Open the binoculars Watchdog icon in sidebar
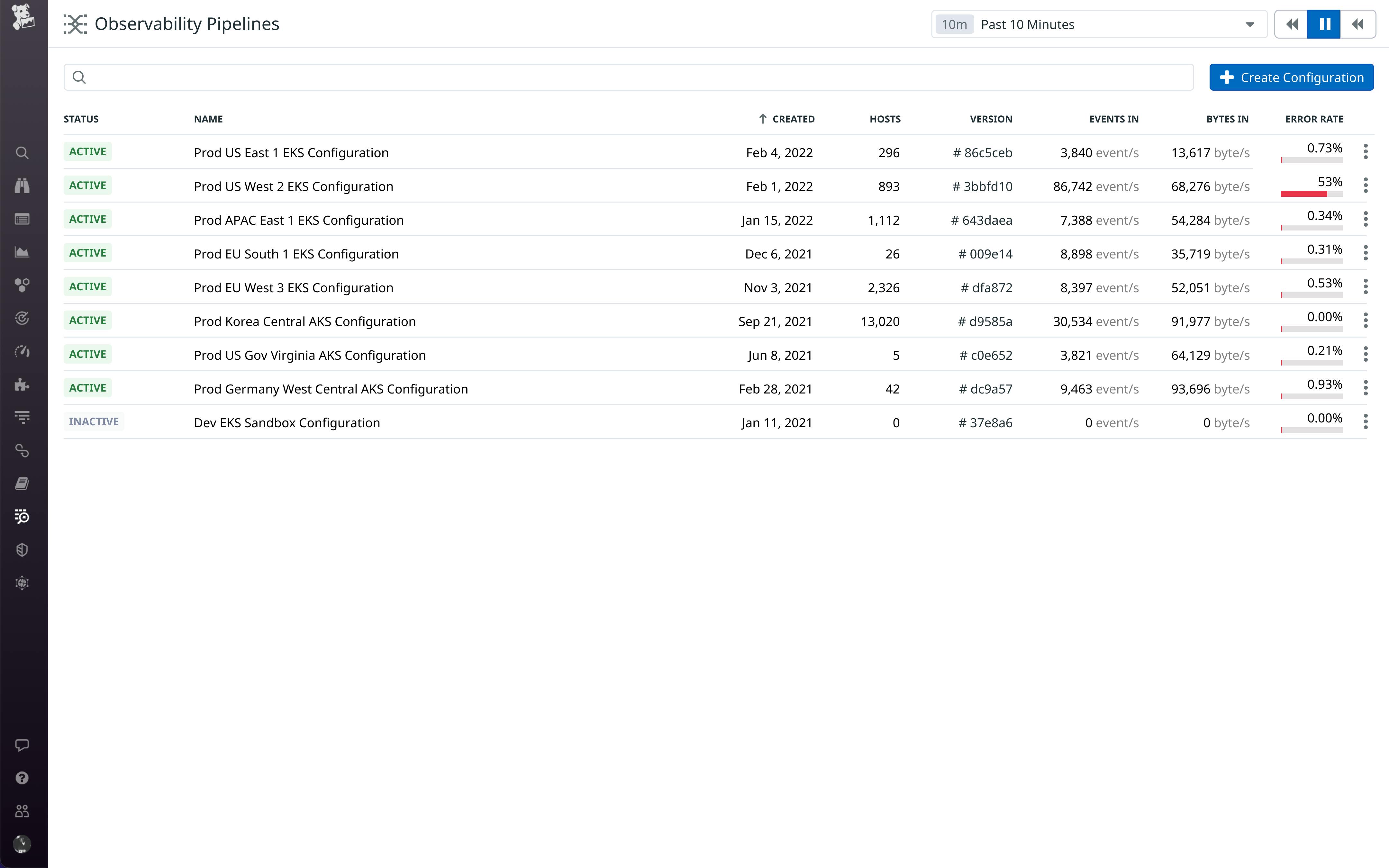1389x868 pixels. (22, 185)
